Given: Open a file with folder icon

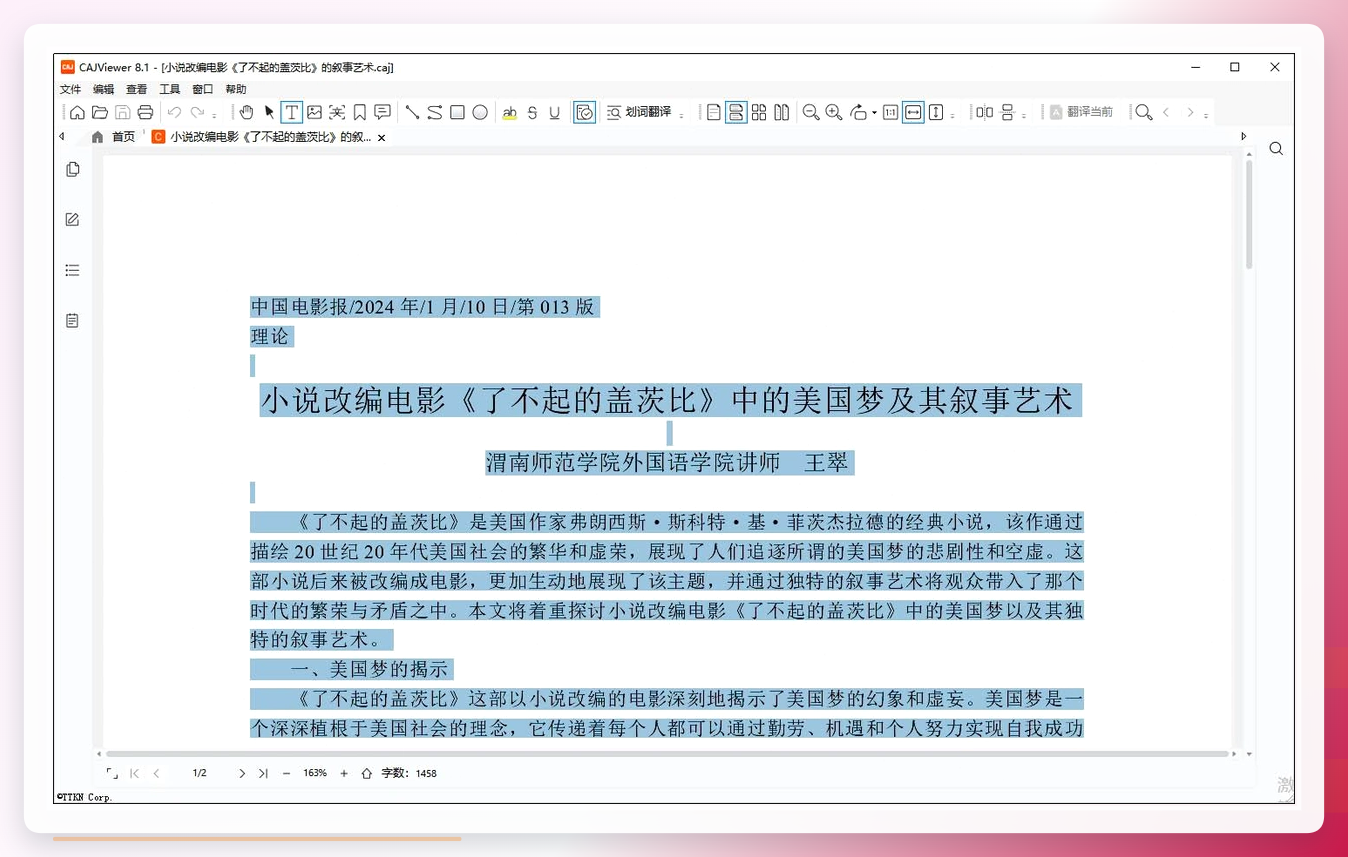Looking at the screenshot, I should 100,112.
